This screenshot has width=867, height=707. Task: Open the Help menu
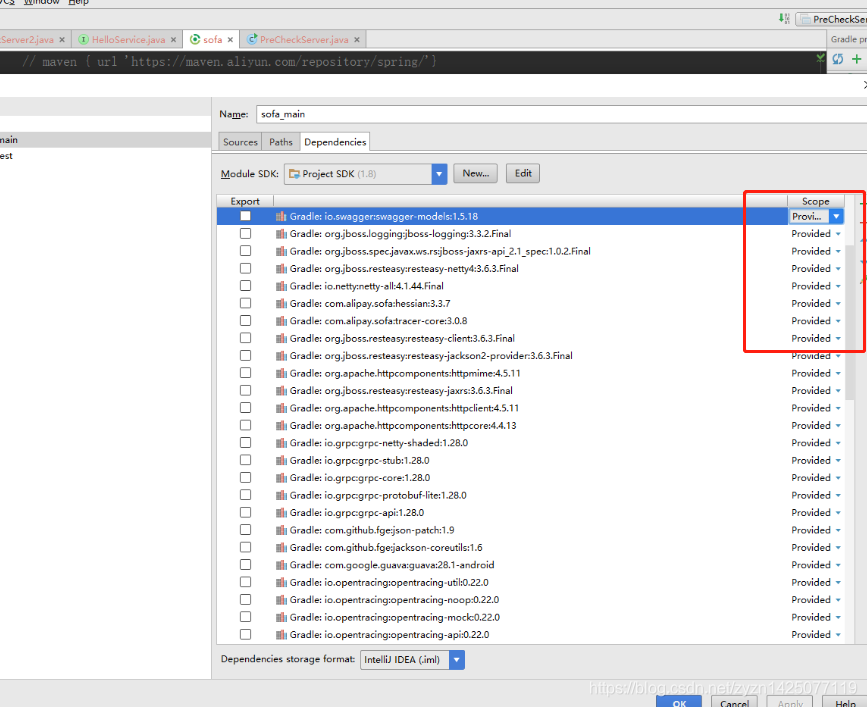79,2
